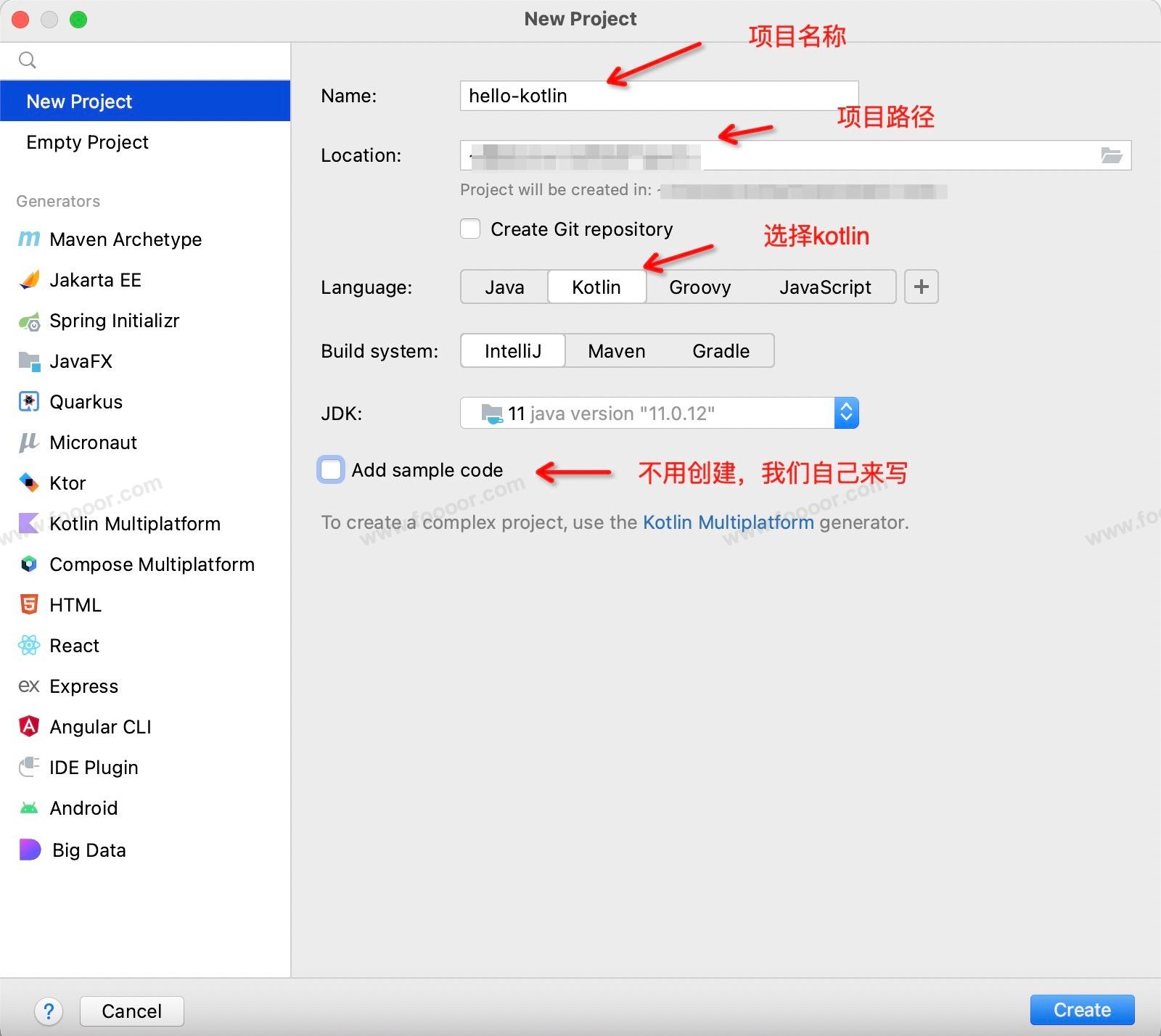Click the search magnifier icon
Image resolution: width=1161 pixels, height=1036 pixels.
click(28, 60)
